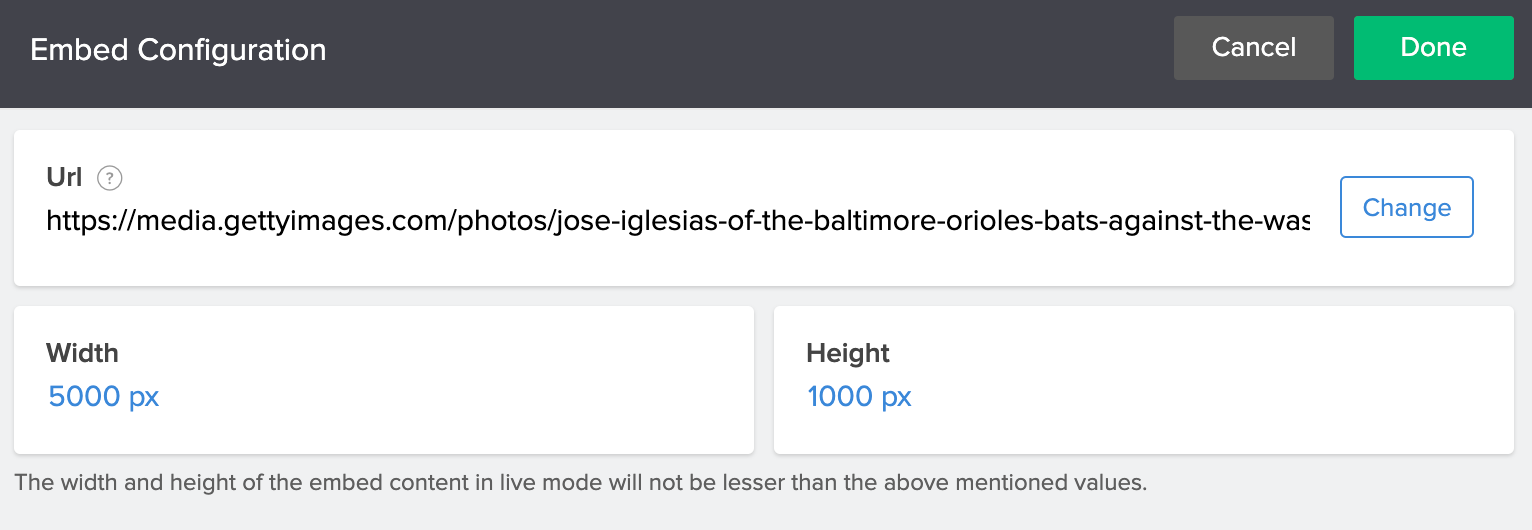The image size is (1532, 530).
Task: Select the gettyimages embed URL text
Action: (678, 221)
